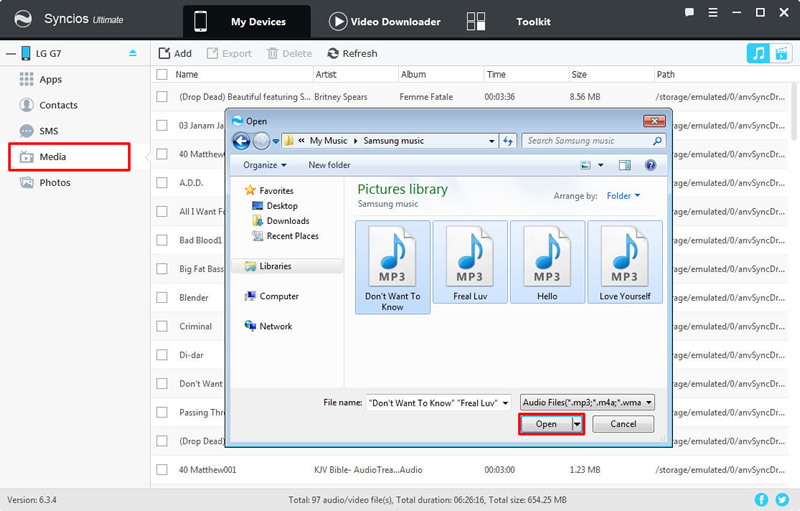Refresh the media list

tap(352, 54)
